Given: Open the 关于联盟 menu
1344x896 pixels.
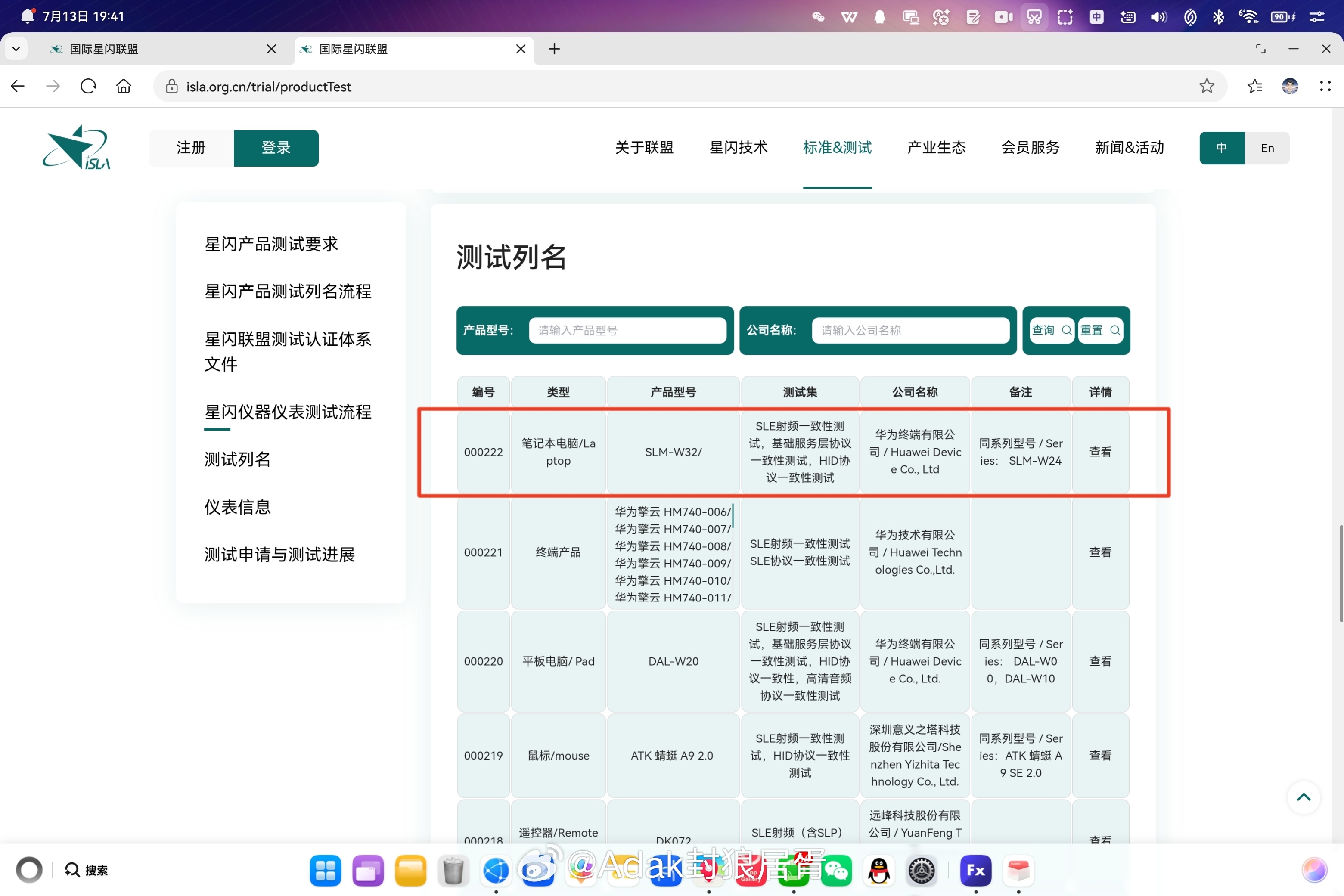Looking at the screenshot, I should pyautogui.click(x=644, y=147).
